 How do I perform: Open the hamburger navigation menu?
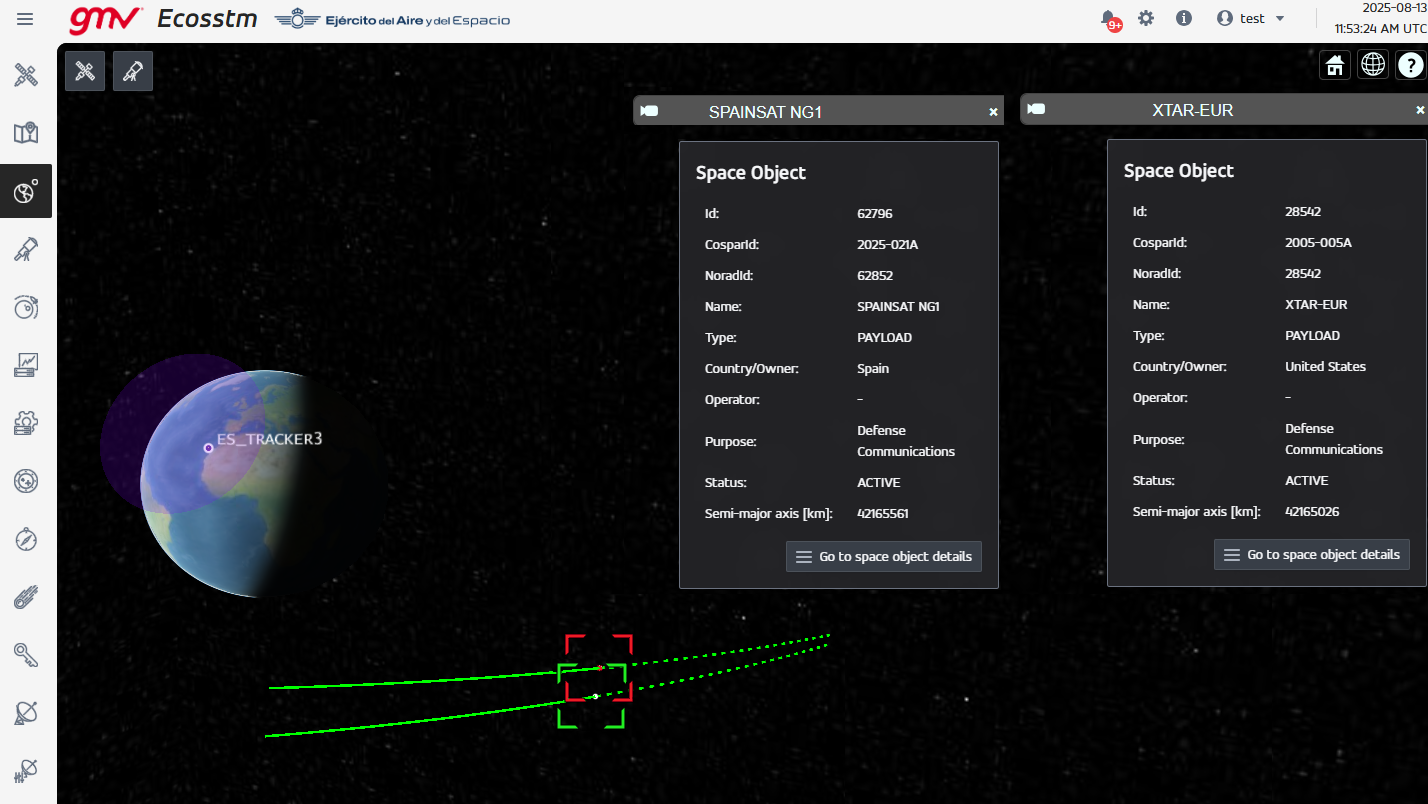click(x=25, y=19)
